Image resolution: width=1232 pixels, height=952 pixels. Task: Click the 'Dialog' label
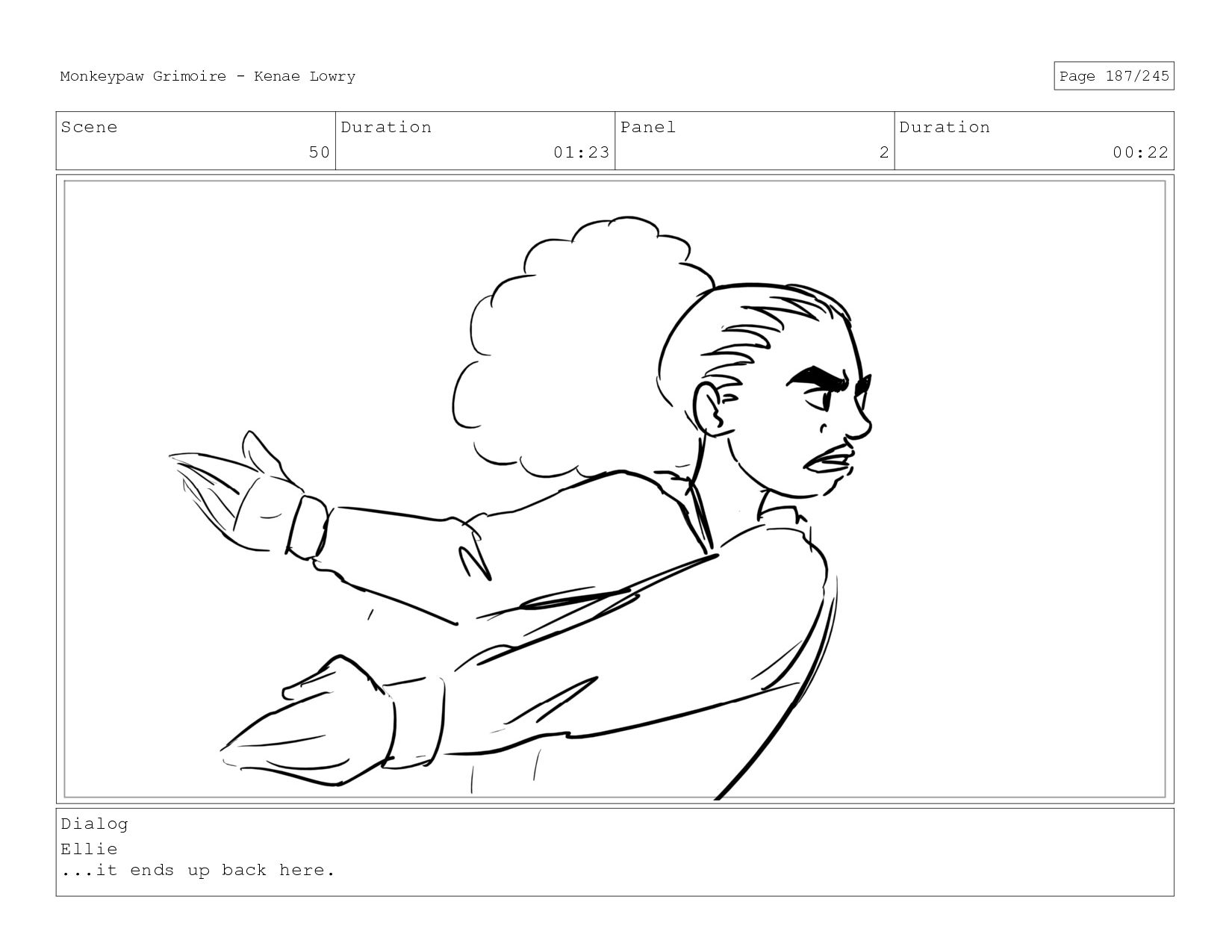[x=94, y=824]
